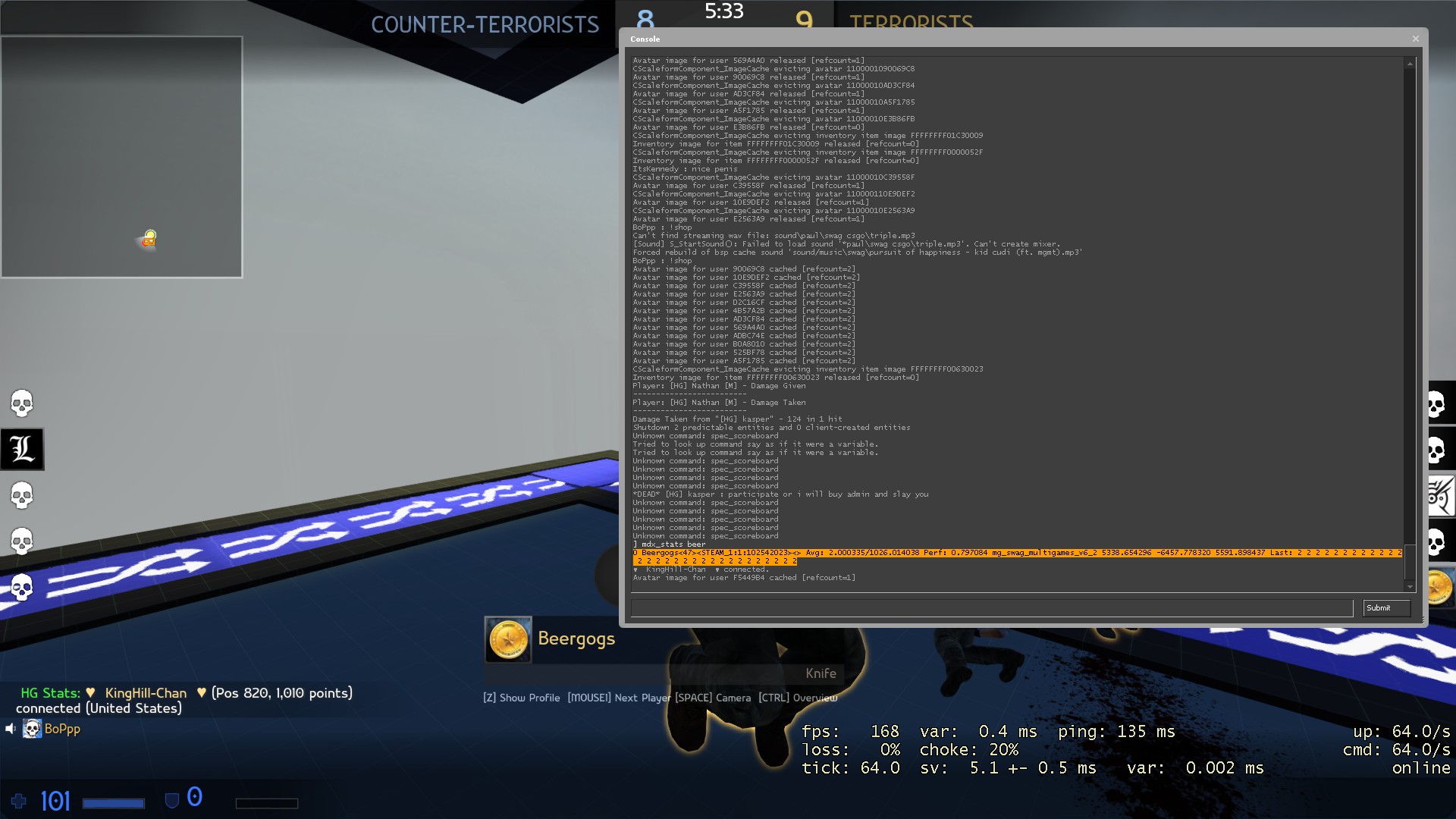Click the Show Profile hint

pos(522,698)
